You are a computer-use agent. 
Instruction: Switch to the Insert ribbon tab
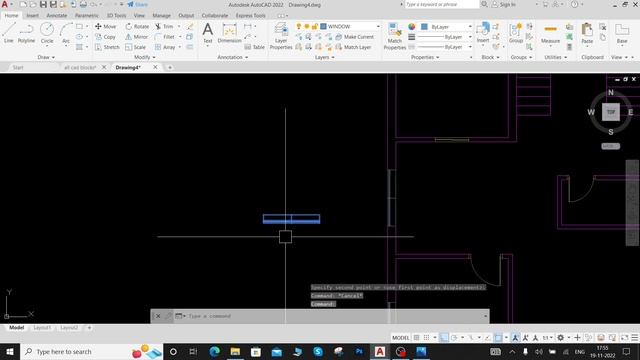point(32,16)
